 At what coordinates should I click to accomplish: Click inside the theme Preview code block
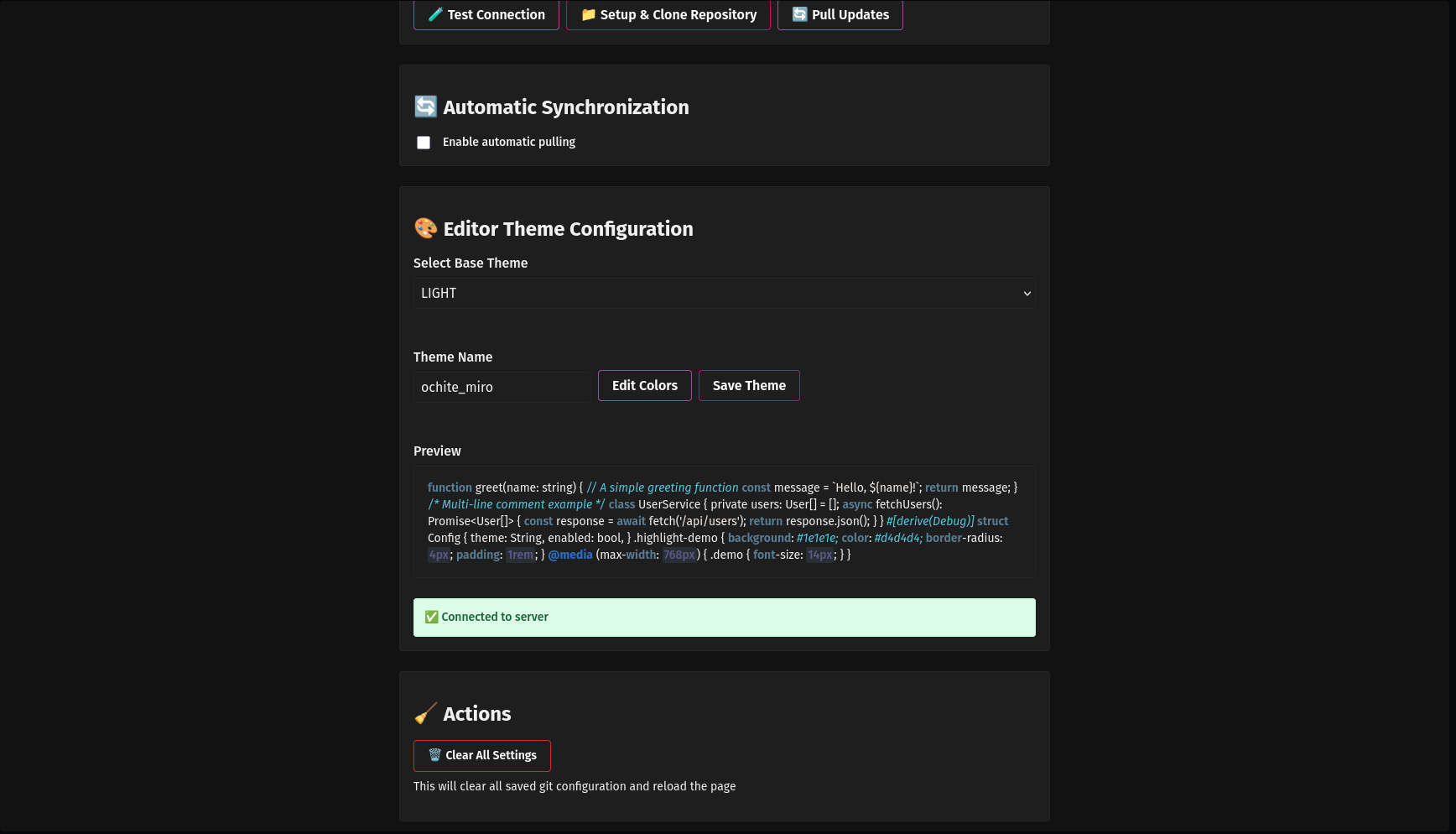724,521
